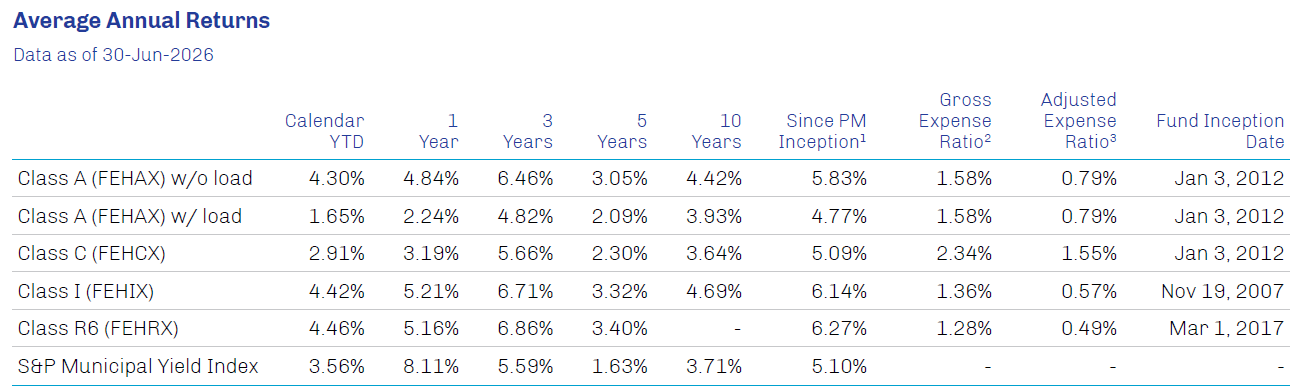Select the 1 Year column header
The height and width of the screenshot is (389, 1296).
[x=439, y=131]
